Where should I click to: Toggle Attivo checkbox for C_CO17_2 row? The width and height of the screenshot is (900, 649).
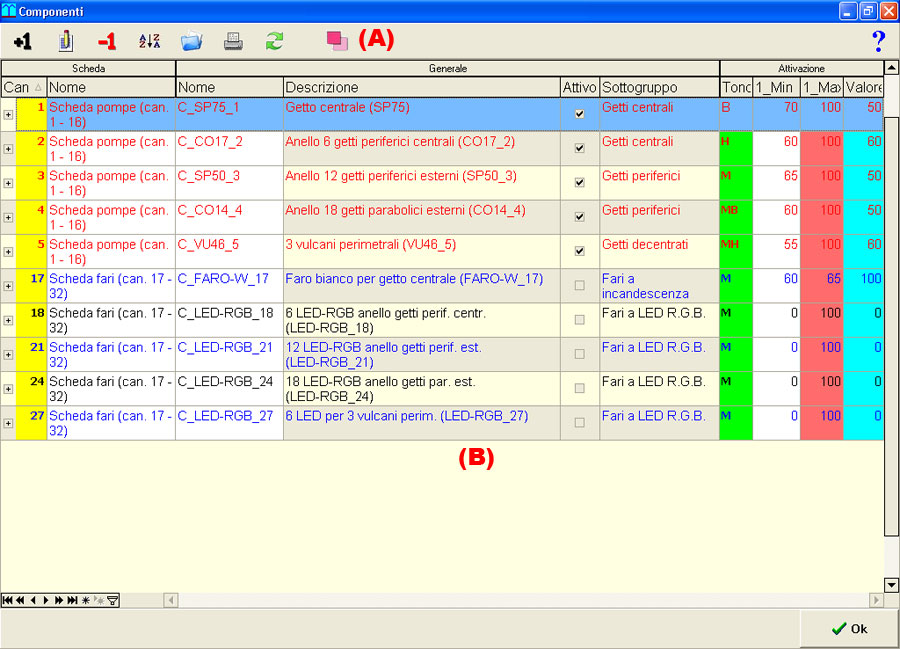(580, 148)
